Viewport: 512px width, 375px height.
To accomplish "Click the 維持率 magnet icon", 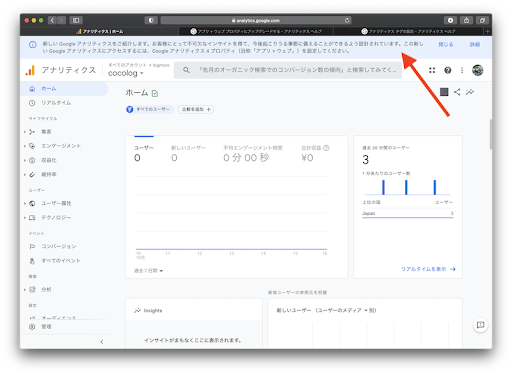I will 32,175.
